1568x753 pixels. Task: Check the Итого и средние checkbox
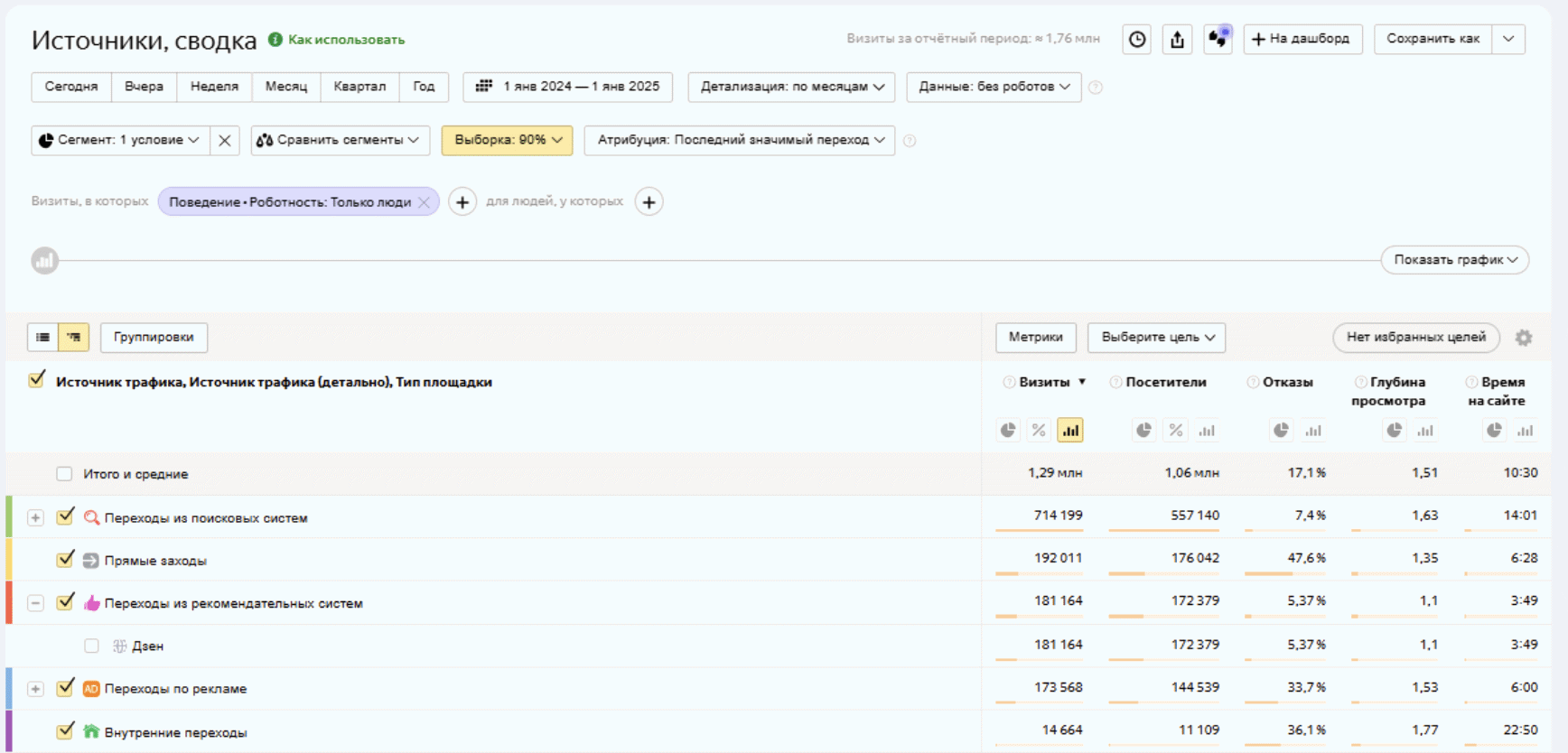coord(64,474)
